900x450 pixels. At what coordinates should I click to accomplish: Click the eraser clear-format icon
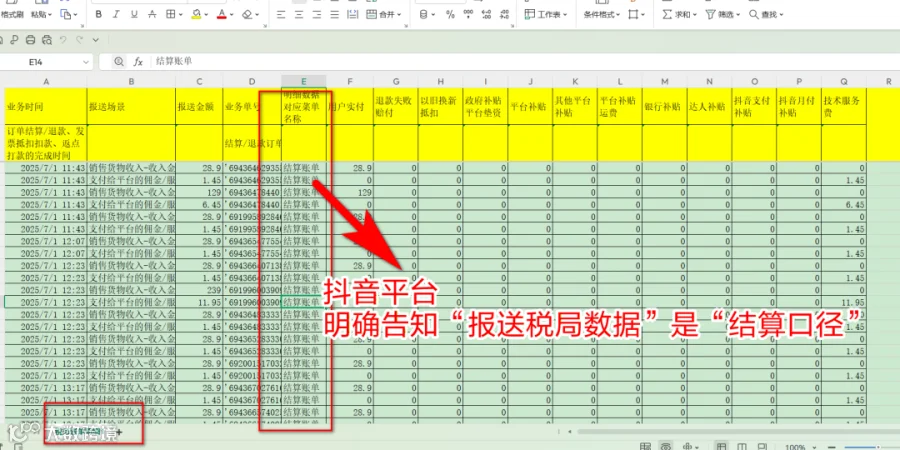[247, 14]
